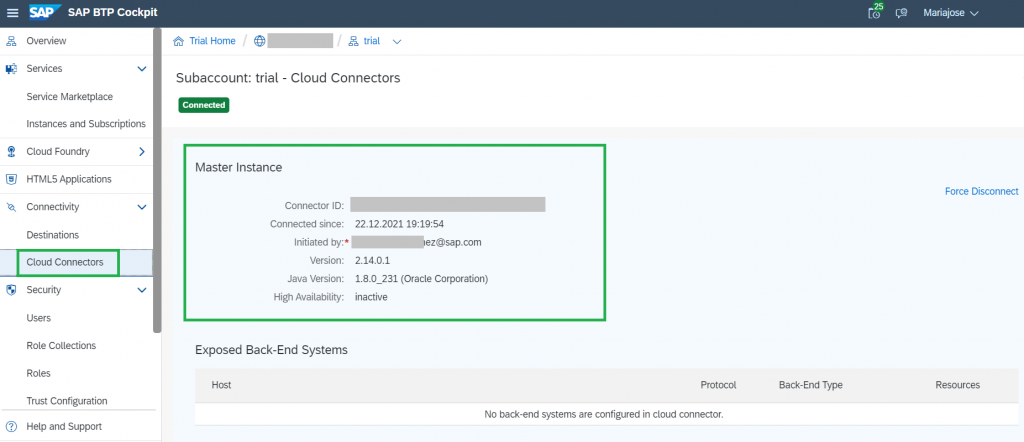Collapse the Services section chevron
This screenshot has width=1024, height=442.
(x=142, y=69)
